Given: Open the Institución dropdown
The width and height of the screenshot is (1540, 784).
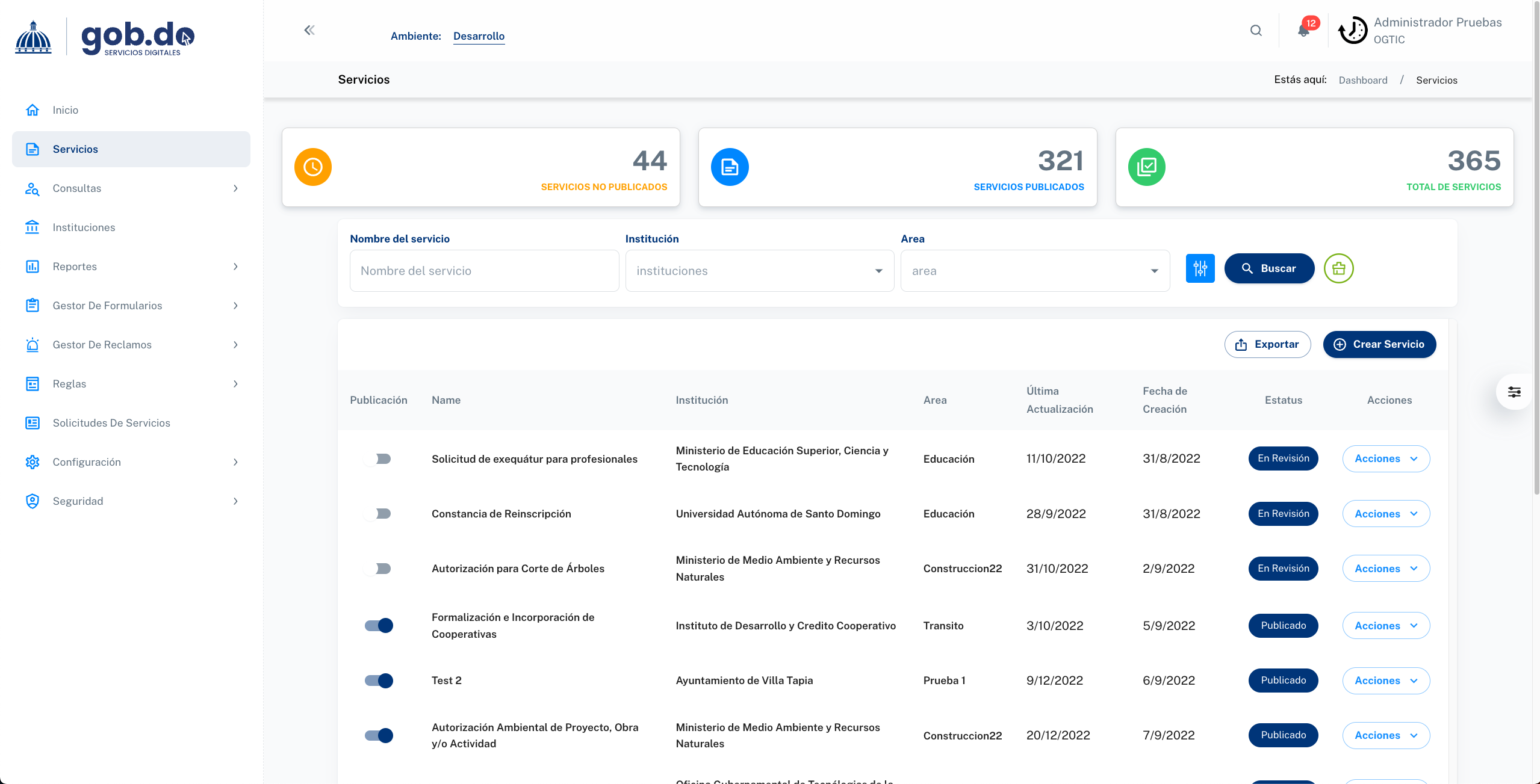Looking at the screenshot, I should pyautogui.click(x=760, y=271).
